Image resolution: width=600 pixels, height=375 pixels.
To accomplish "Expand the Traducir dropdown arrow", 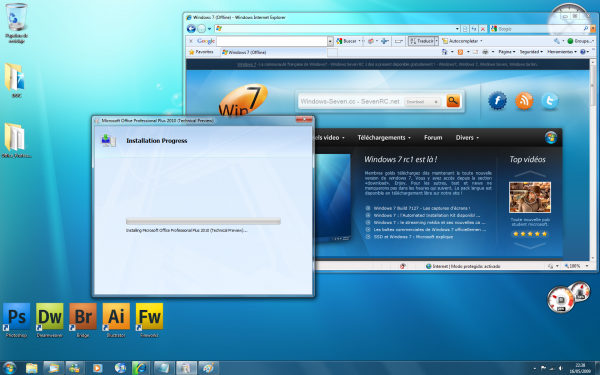I will (436, 41).
